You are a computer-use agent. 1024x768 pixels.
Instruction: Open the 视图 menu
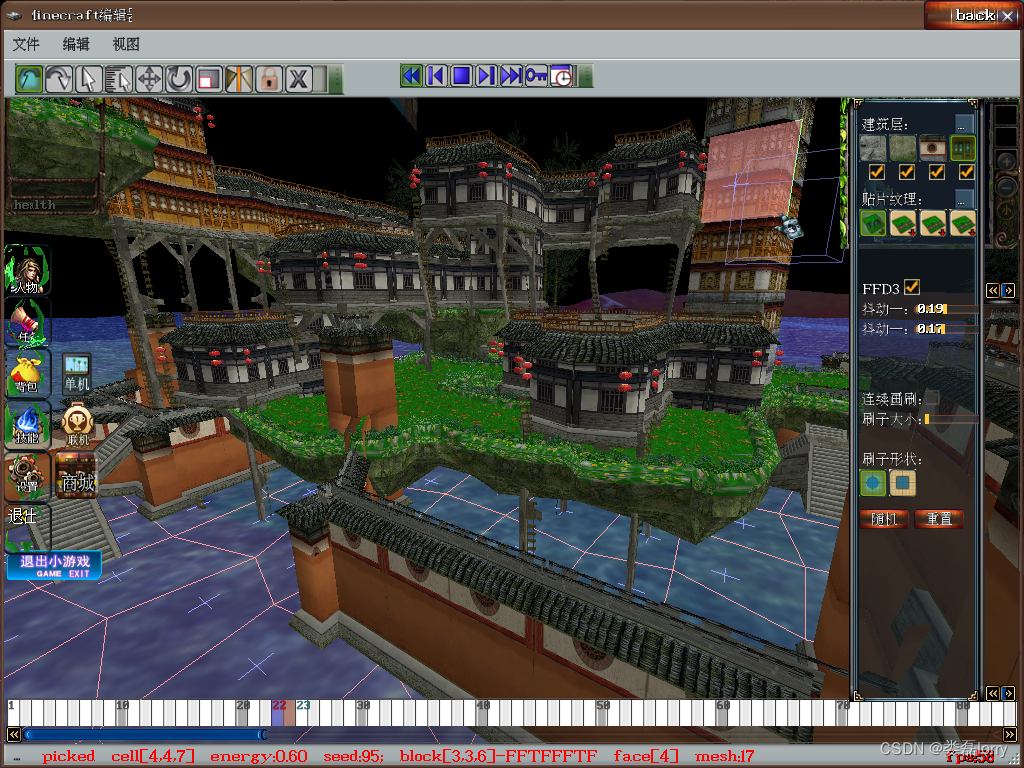[126, 44]
